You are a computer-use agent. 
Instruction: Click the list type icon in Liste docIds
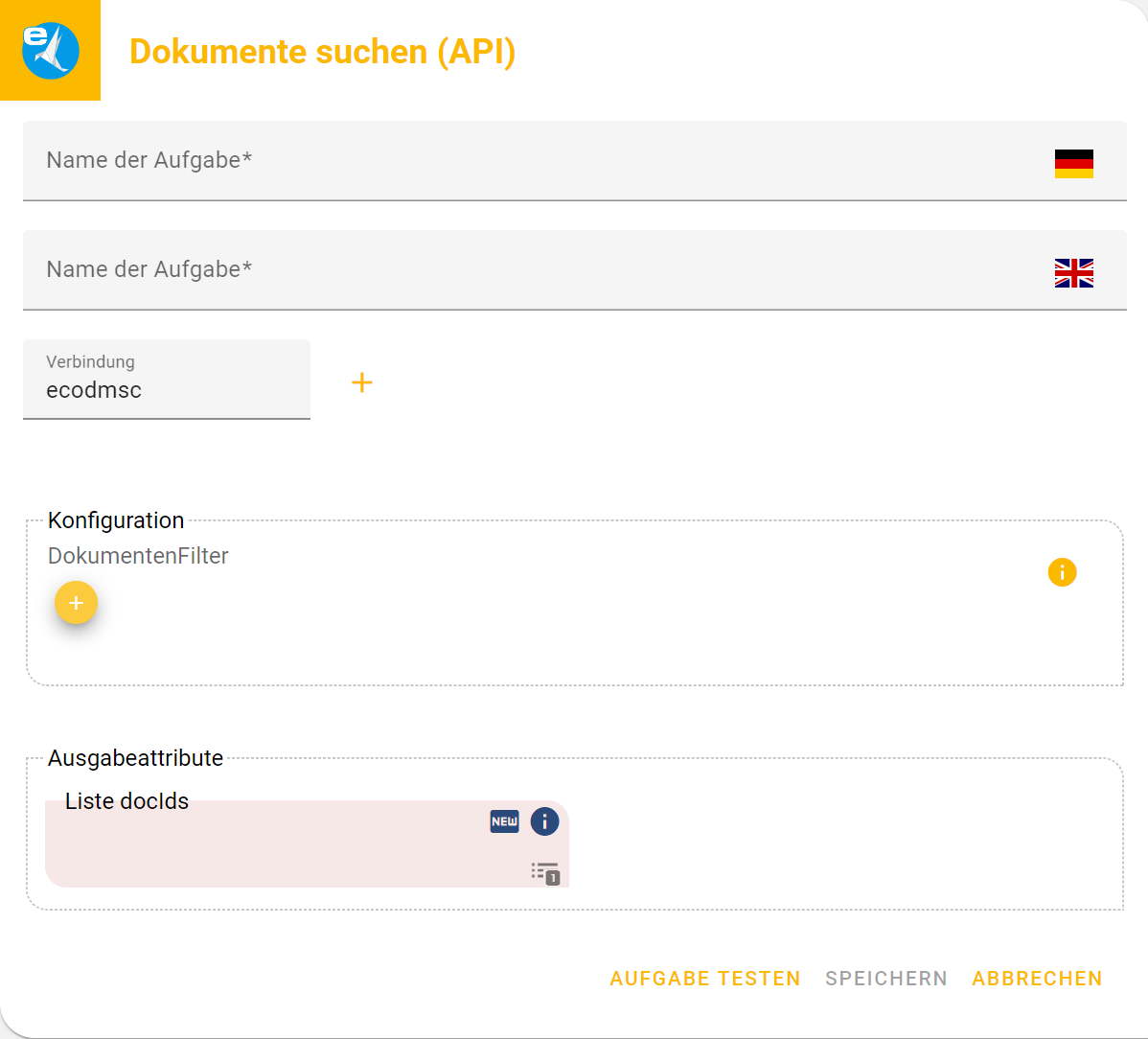[545, 873]
